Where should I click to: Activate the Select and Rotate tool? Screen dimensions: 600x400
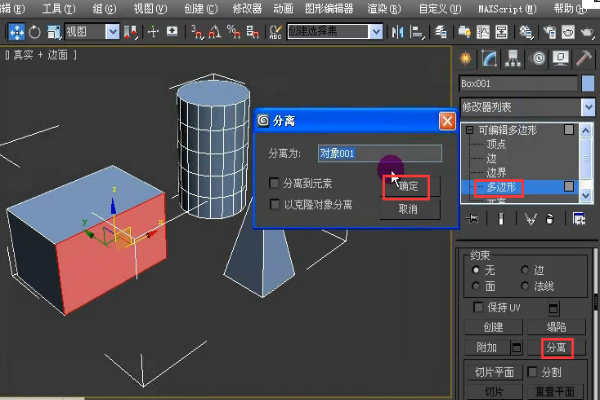[x=34, y=32]
